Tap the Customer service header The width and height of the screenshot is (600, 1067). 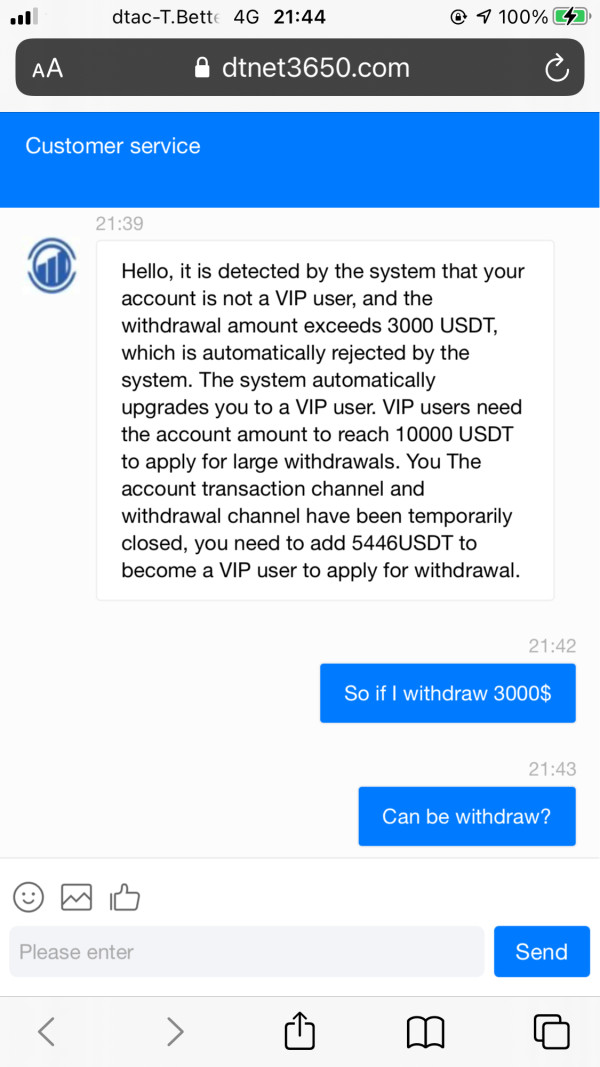(113, 146)
